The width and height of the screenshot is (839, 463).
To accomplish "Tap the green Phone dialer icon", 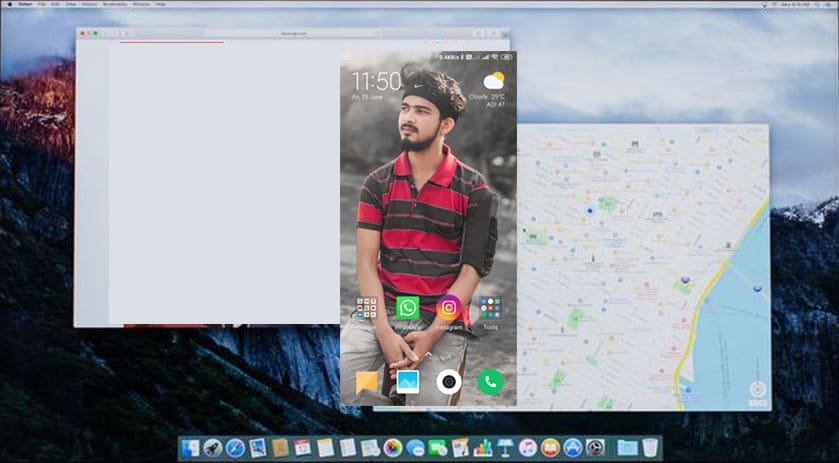I will [x=490, y=381].
